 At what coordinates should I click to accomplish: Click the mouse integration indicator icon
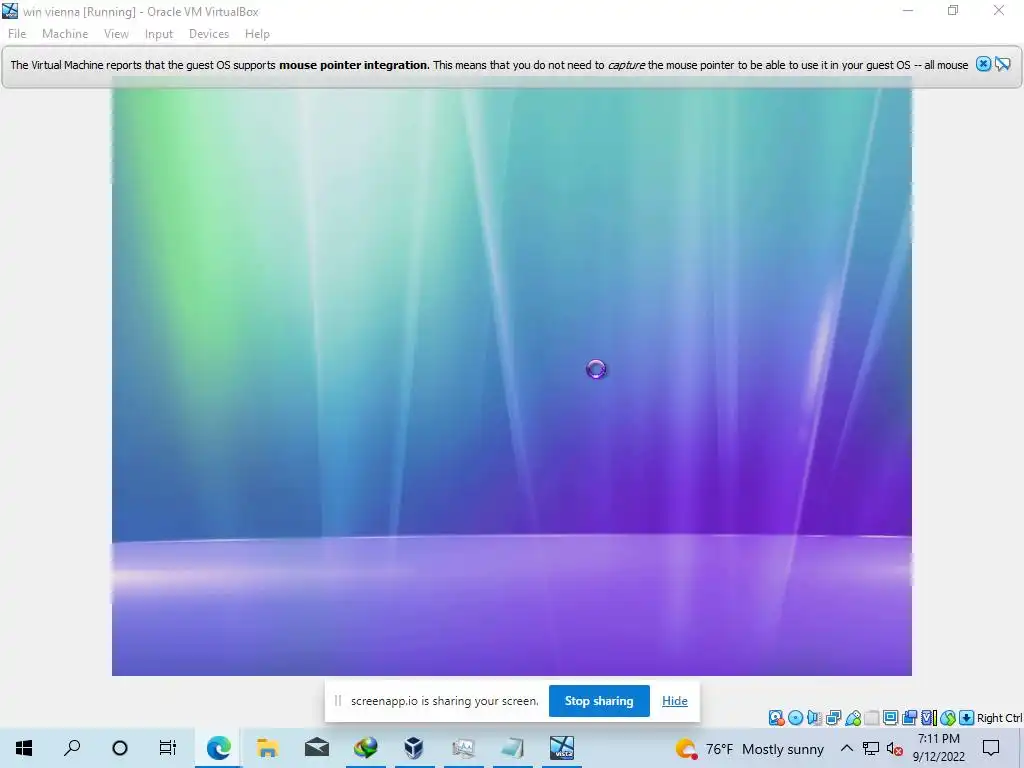tap(948, 718)
